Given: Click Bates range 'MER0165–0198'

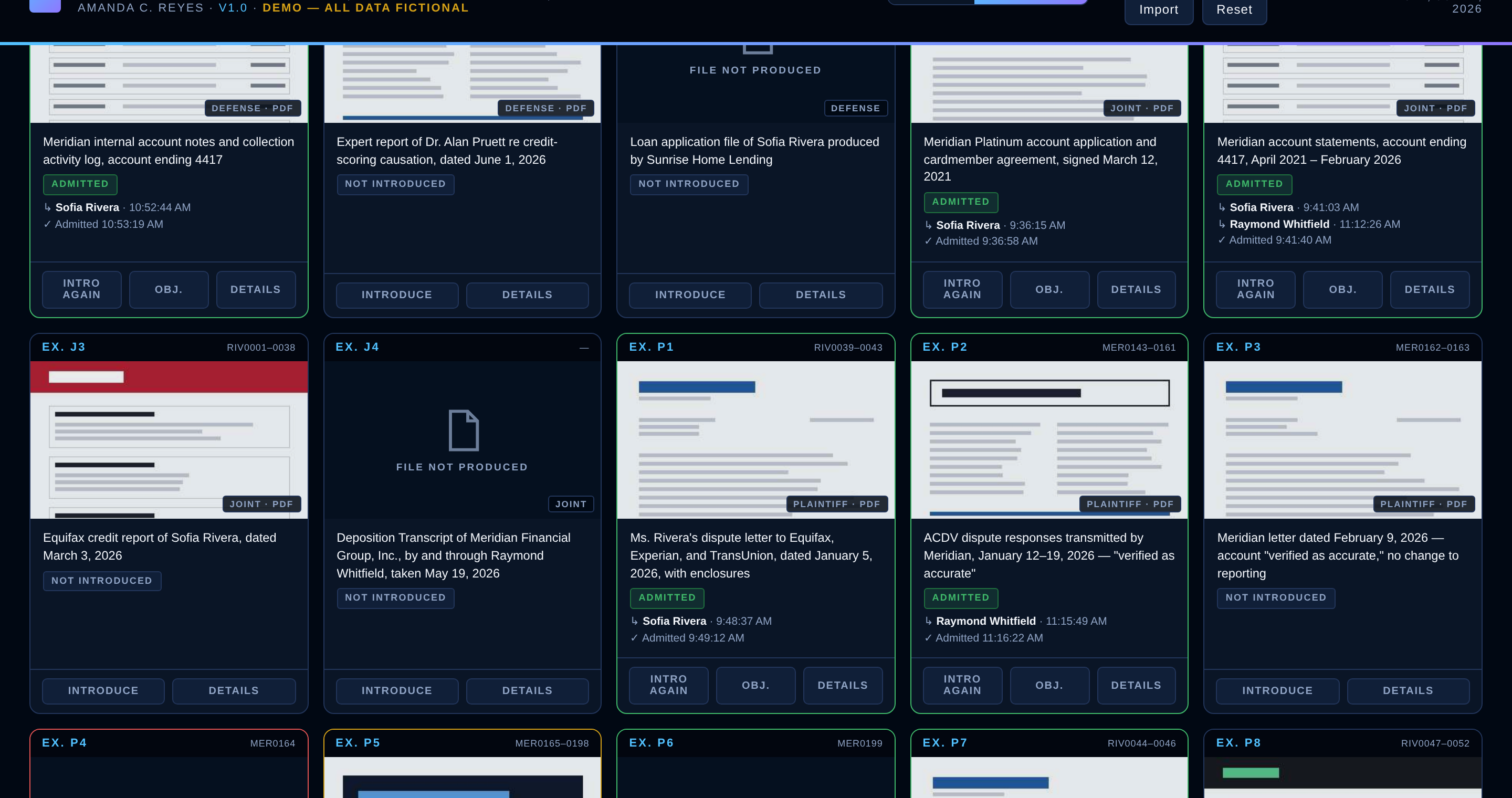Looking at the screenshot, I should click(x=552, y=743).
